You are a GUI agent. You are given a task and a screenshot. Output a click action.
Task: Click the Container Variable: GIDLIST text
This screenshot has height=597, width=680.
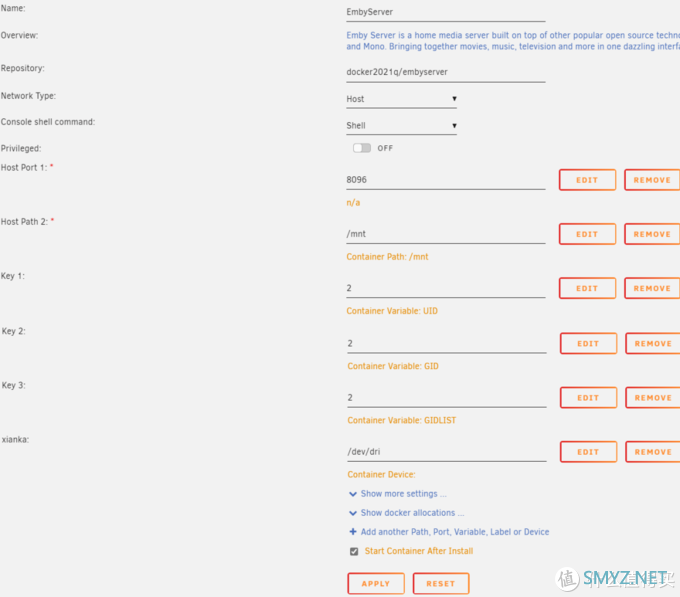pos(402,421)
